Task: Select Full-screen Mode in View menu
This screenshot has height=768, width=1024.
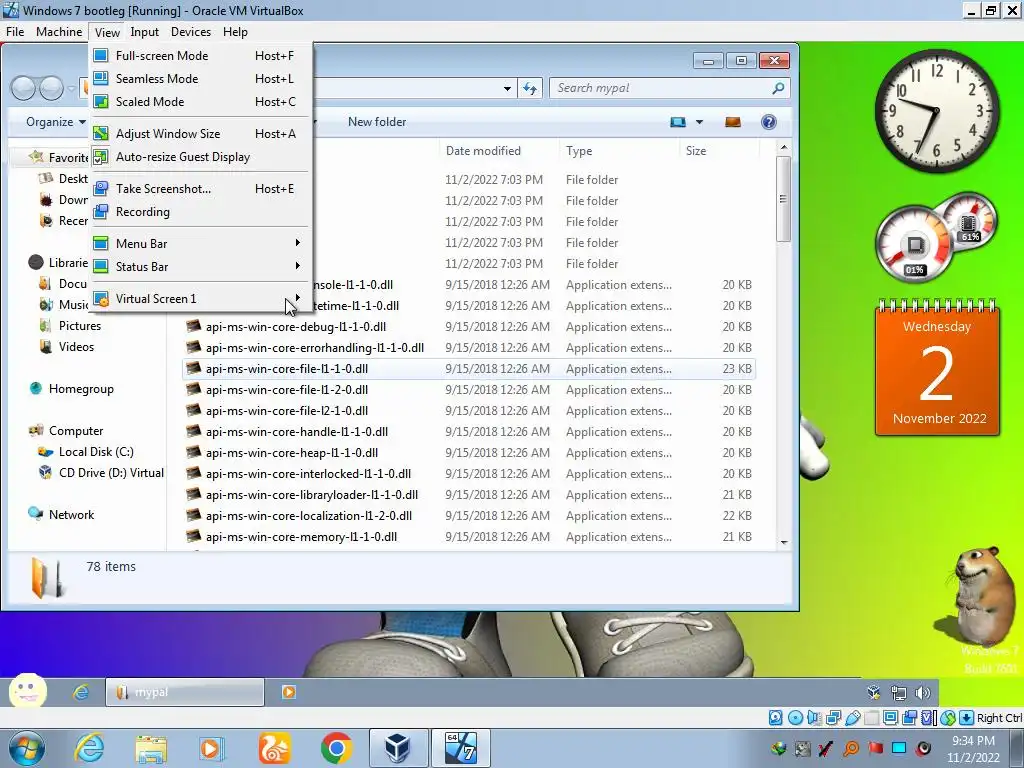Action: (x=201, y=56)
